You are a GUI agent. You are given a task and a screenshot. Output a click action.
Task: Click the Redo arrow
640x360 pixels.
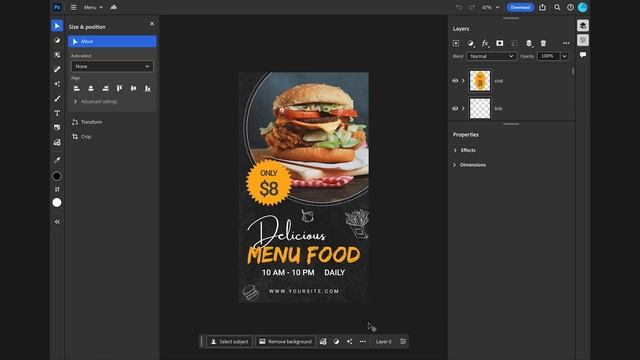click(x=472, y=7)
